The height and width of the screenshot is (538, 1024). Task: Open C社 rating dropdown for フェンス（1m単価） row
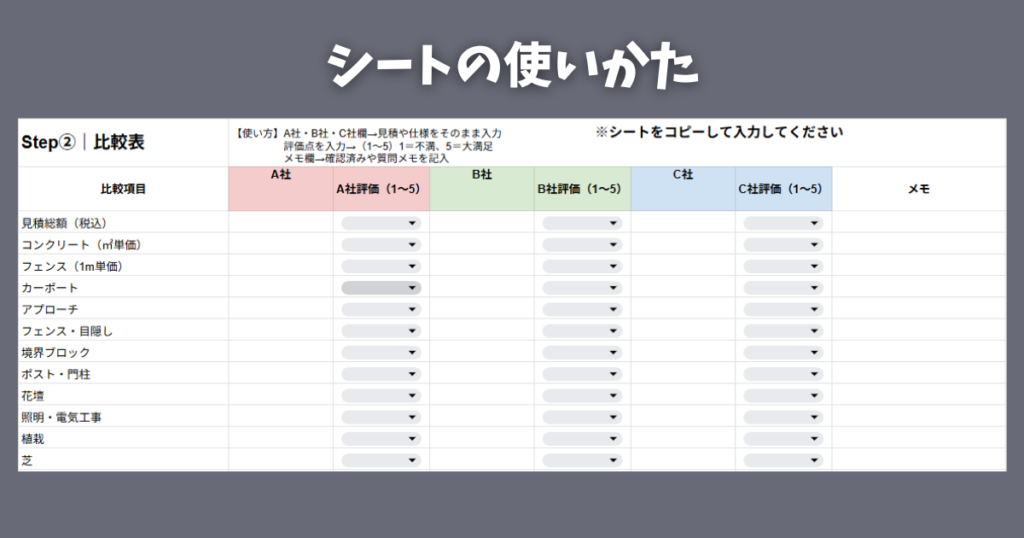pyautogui.click(x=783, y=267)
